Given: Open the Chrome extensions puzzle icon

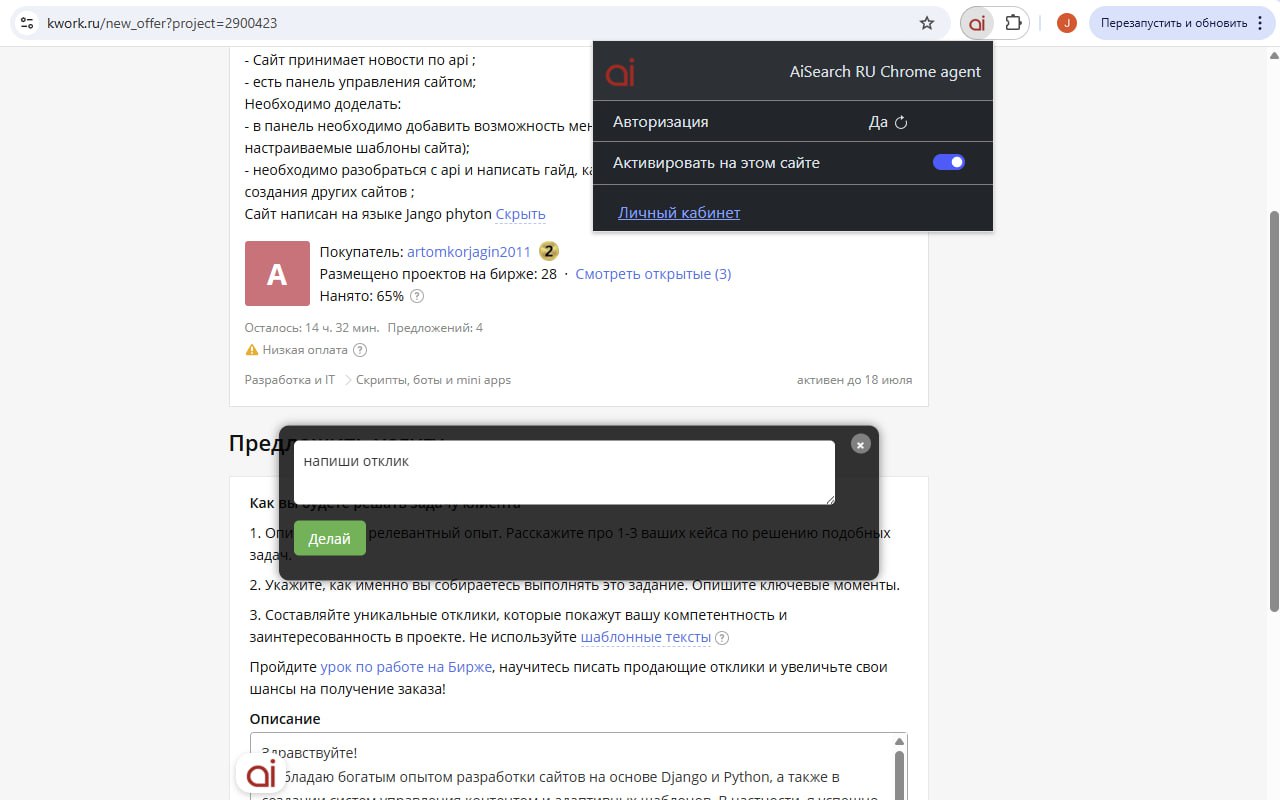Looking at the screenshot, I should [1013, 23].
